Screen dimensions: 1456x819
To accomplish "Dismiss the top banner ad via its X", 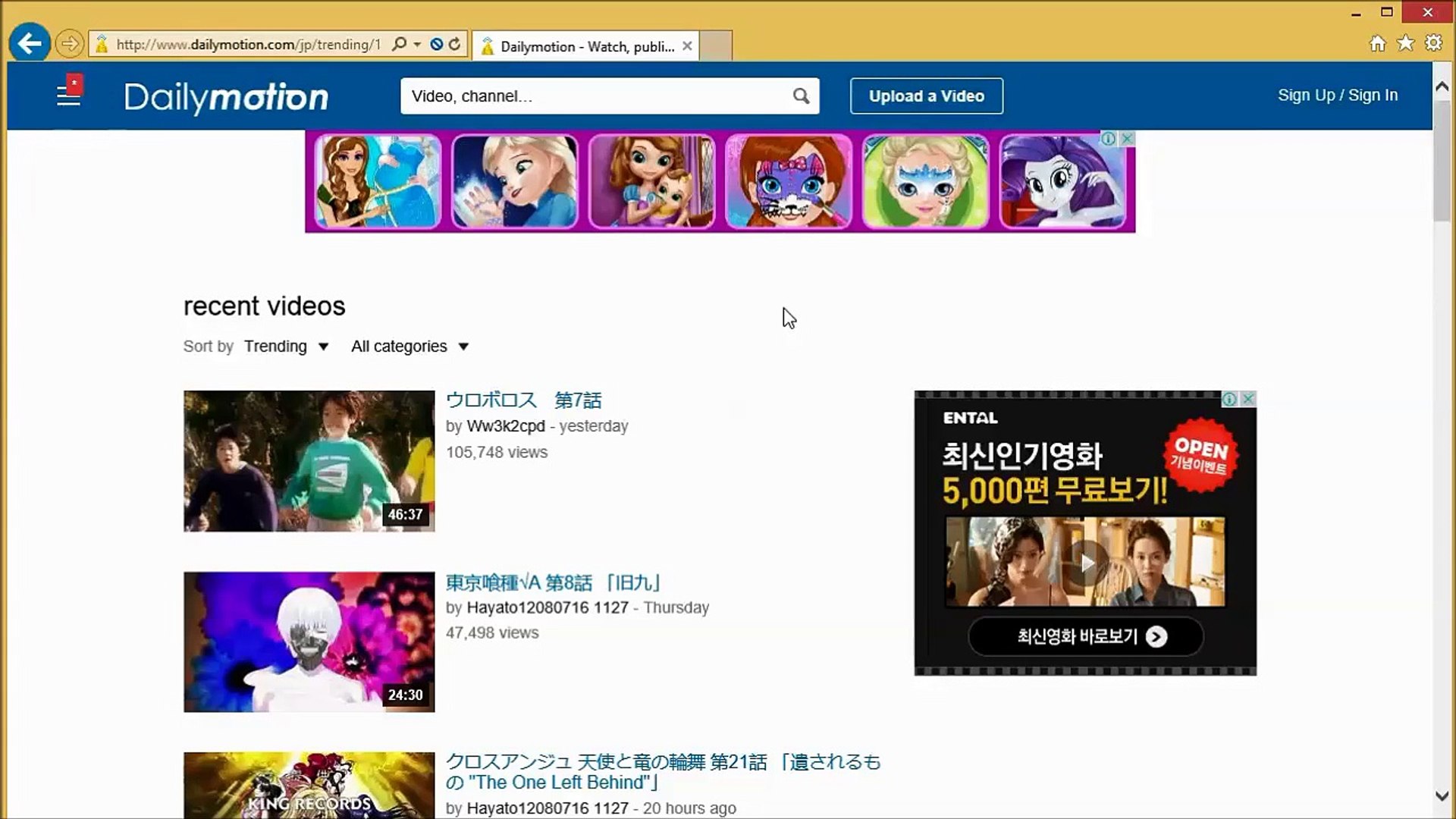I will [x=1125, y=139].
